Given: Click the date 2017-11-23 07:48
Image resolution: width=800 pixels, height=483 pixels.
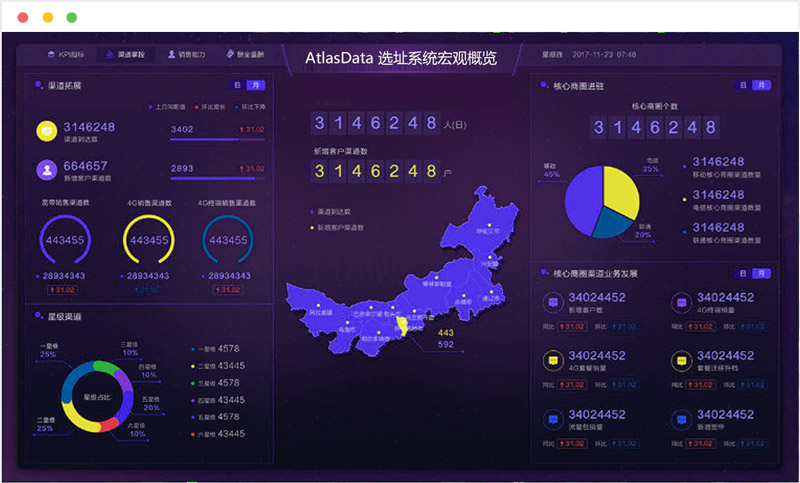Looking at the screenshot, I should click(x=604, y=55).
